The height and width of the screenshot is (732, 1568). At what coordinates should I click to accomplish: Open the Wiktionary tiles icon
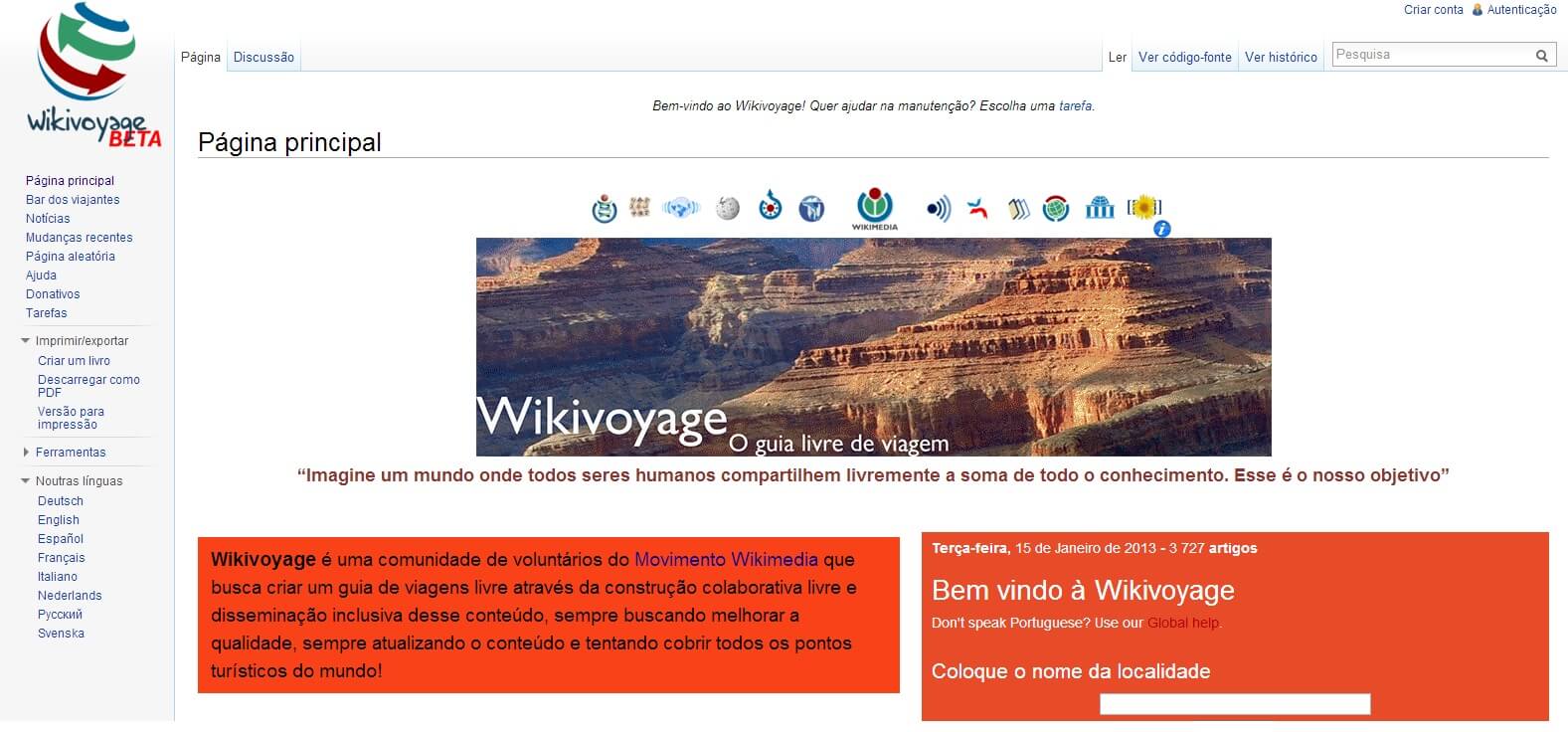[640, 207]
